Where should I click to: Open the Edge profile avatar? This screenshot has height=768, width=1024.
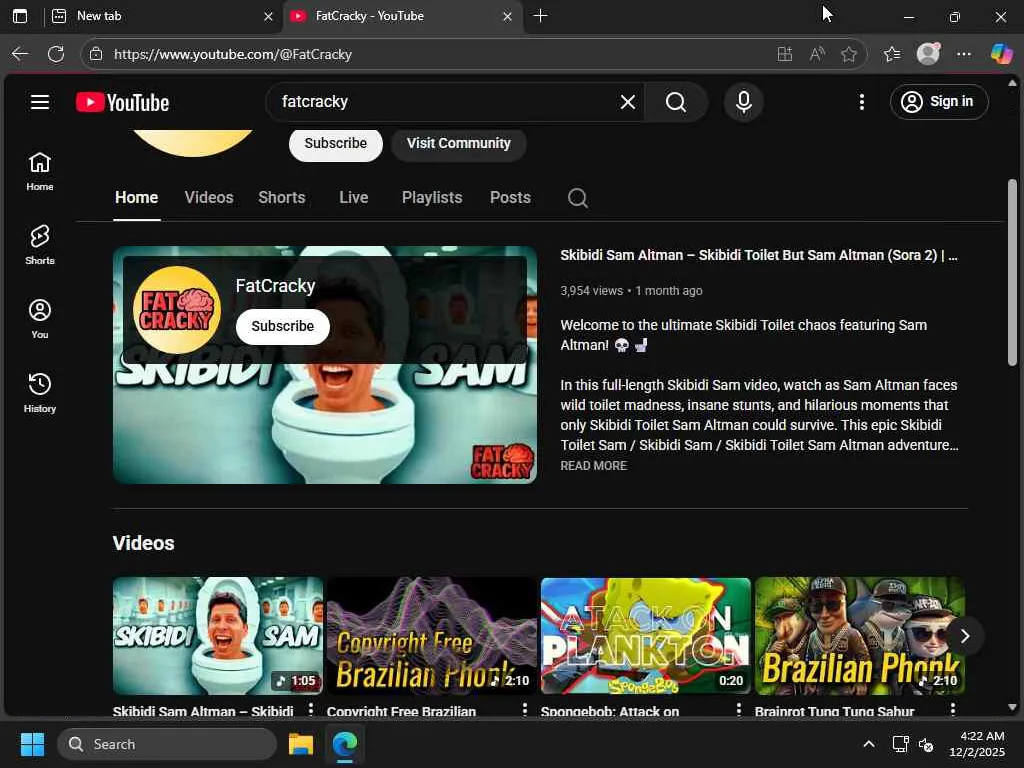(x=928, y=54)
